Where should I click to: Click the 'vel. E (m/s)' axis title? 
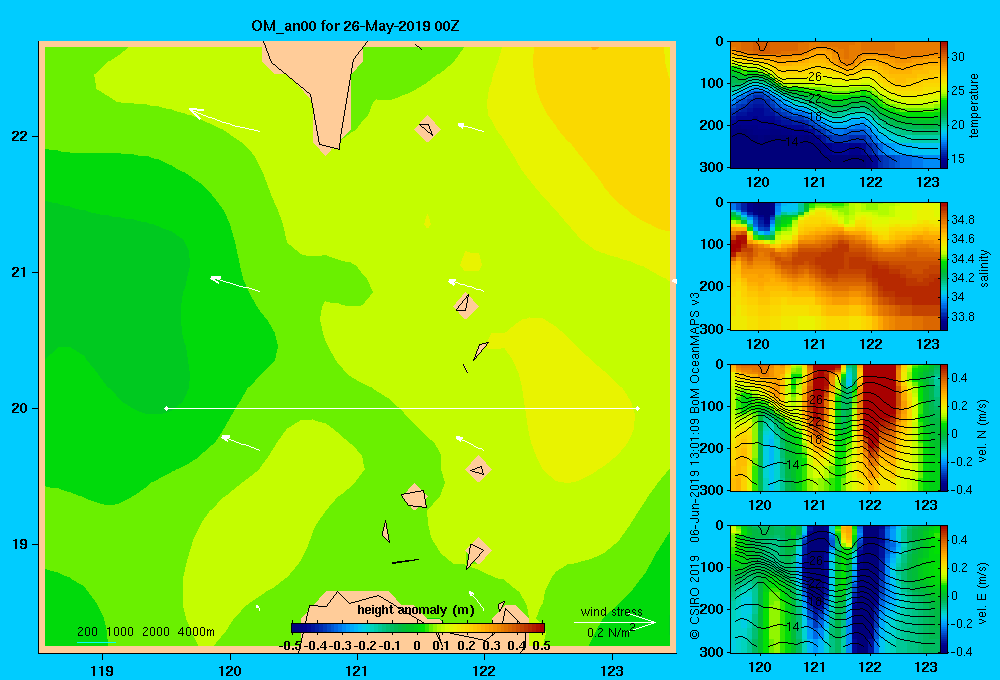tap(982, 592)
